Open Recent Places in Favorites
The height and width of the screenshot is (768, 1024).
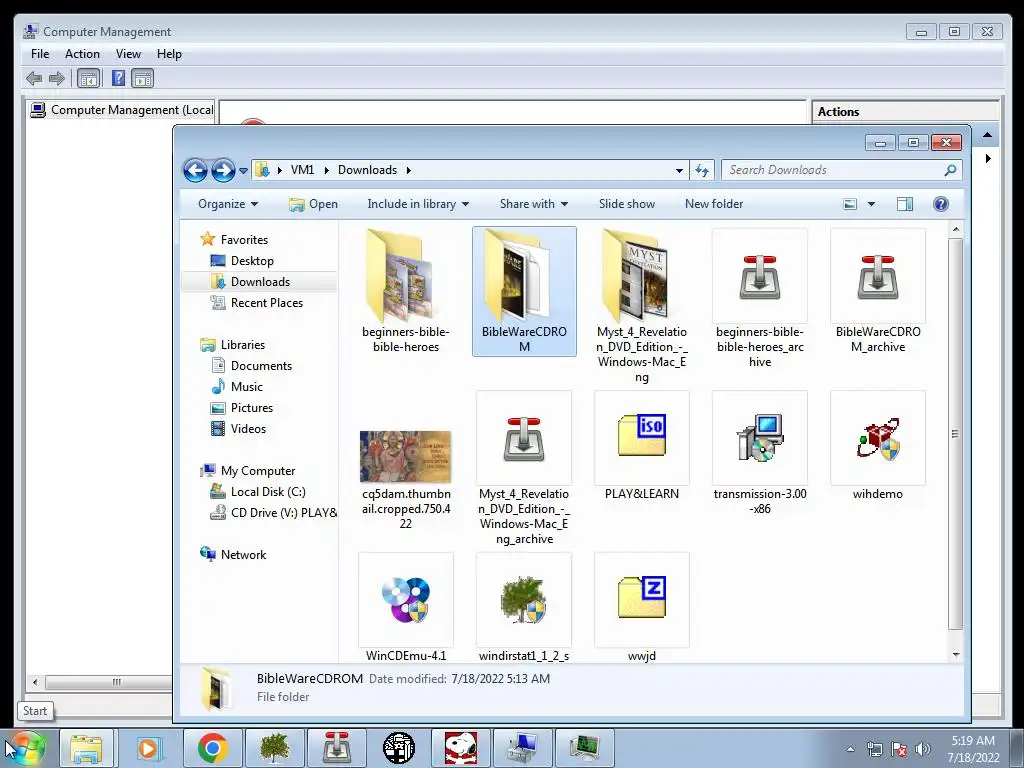(x=266, y=303)
